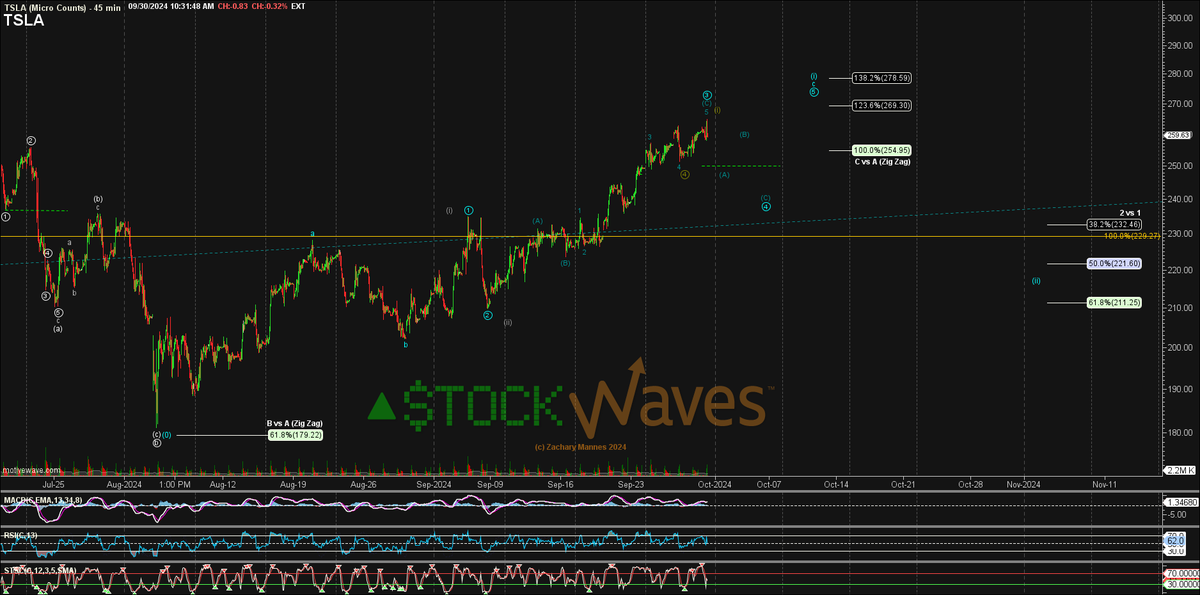This screenshot has width=1200, height=595.
Task: Click the 200.00 price axis label
Action: click(x=1179, y=347)
